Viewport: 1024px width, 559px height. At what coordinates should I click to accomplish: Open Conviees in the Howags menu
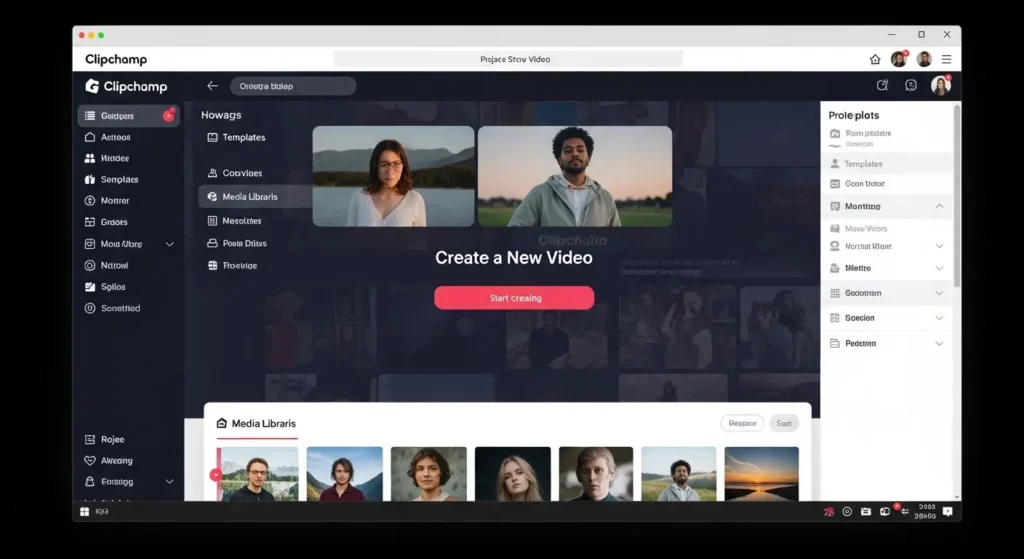235,173
